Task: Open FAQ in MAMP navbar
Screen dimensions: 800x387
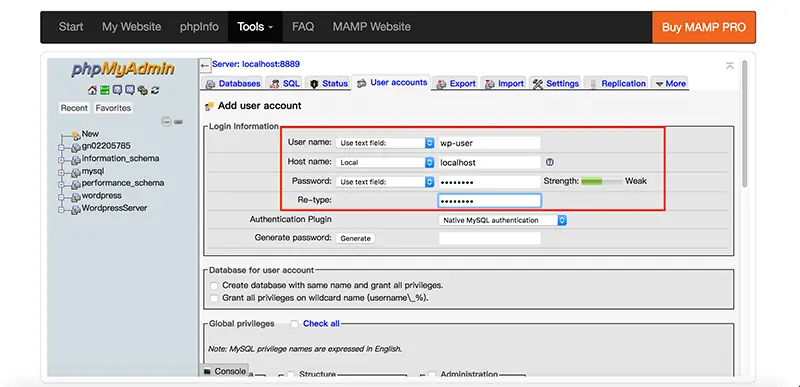Action: [x=303, y=27]
